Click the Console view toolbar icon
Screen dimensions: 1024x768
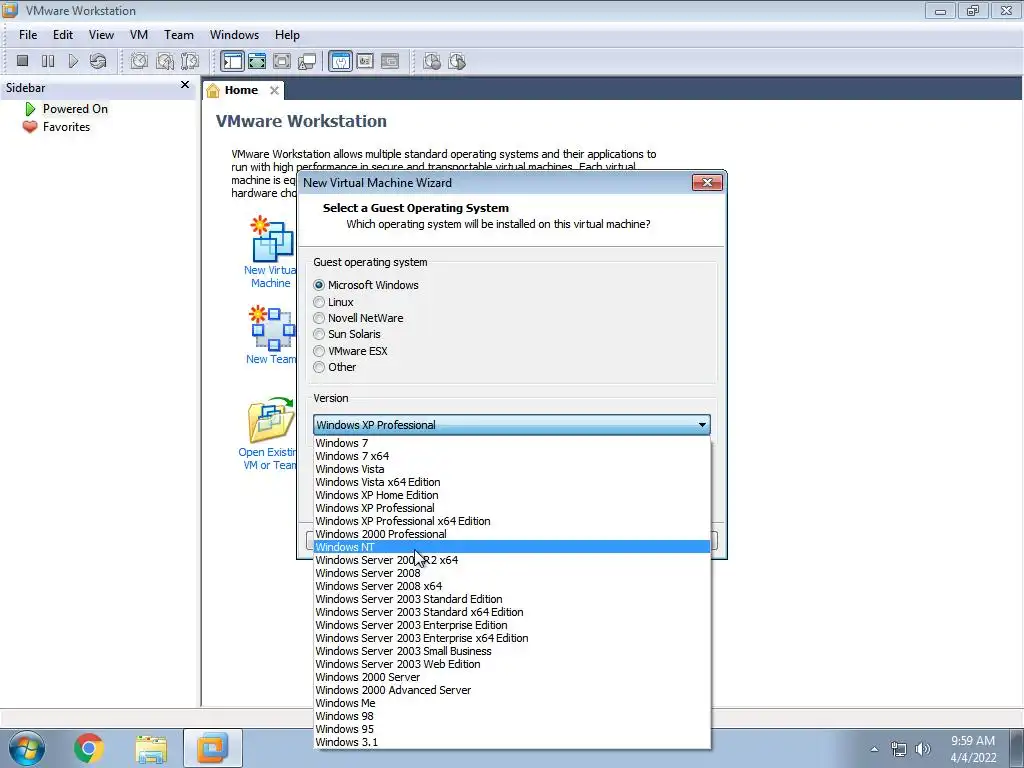[390, 61]
